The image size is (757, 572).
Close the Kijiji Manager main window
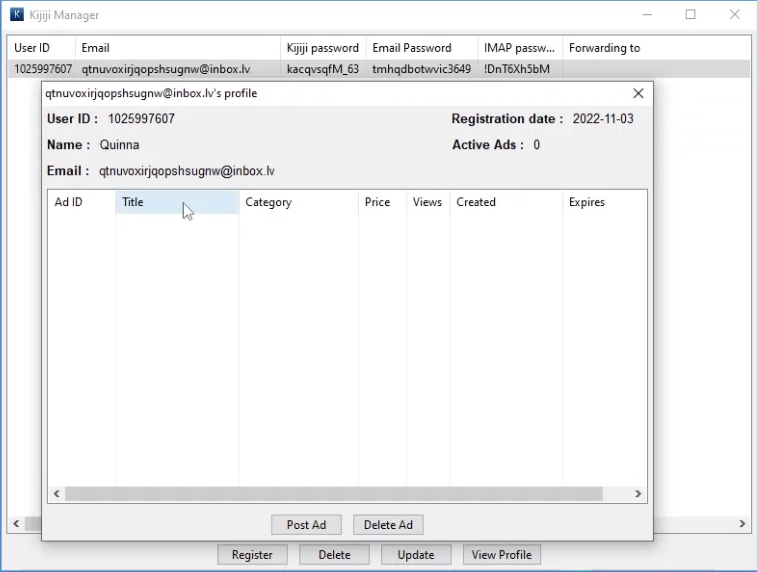734,14
